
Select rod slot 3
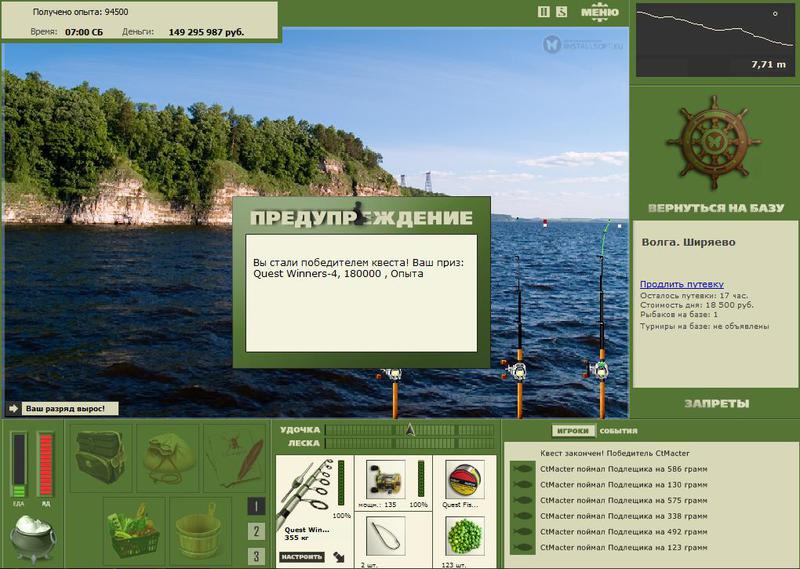coord(256,556)
